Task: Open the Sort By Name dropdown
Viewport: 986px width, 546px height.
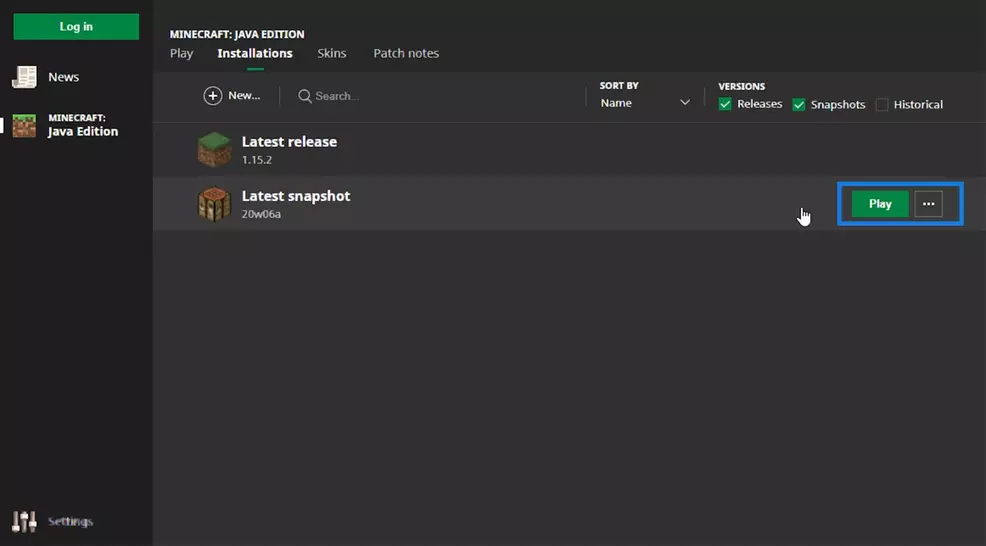Action: (x=645, y=103)
